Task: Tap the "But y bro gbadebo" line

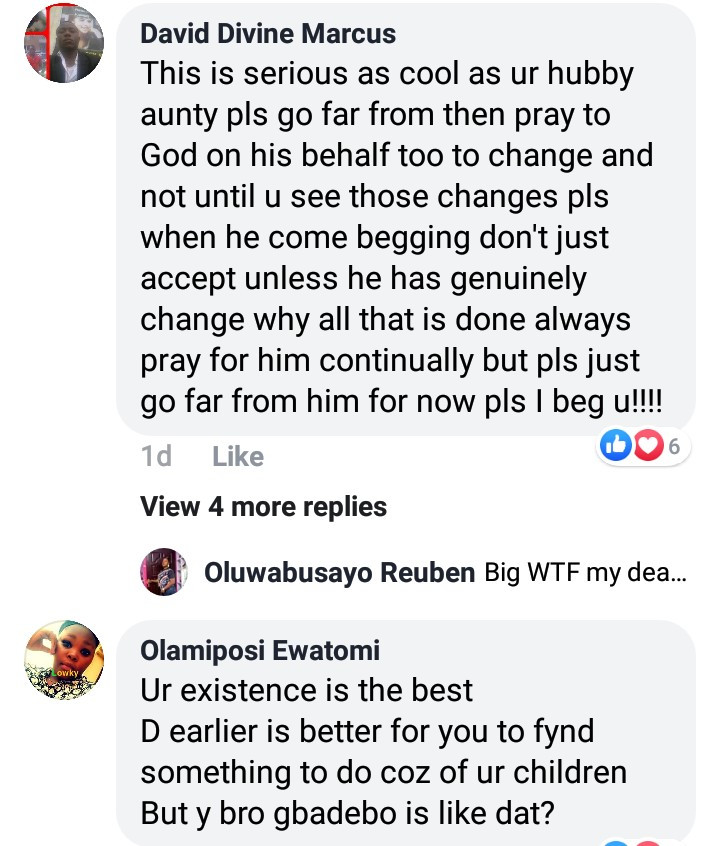Action: (348, 812)
